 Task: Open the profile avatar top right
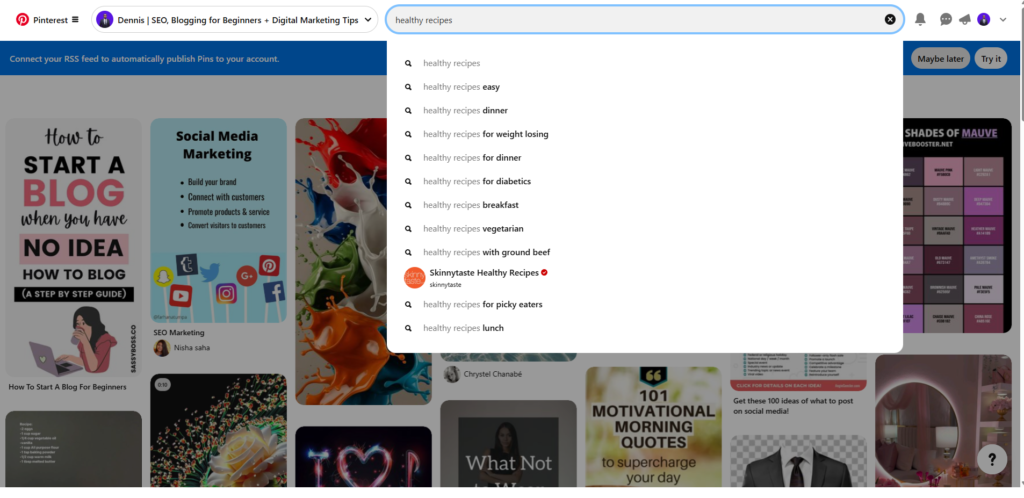(984, 20)
